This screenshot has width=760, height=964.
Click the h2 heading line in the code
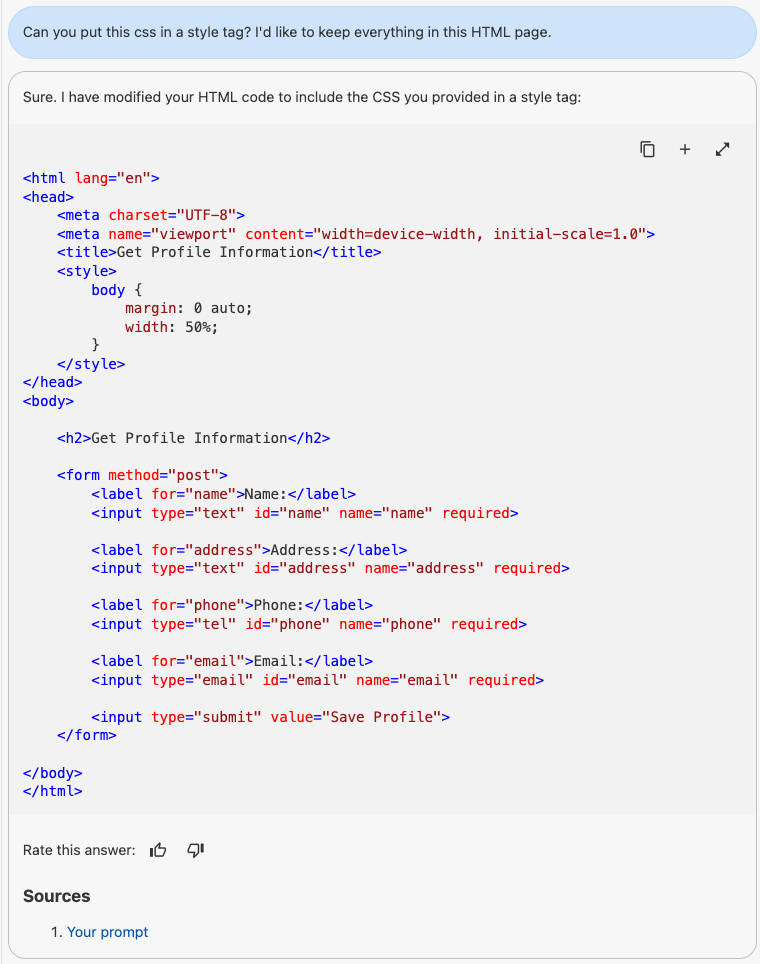(x=194, y=438)
